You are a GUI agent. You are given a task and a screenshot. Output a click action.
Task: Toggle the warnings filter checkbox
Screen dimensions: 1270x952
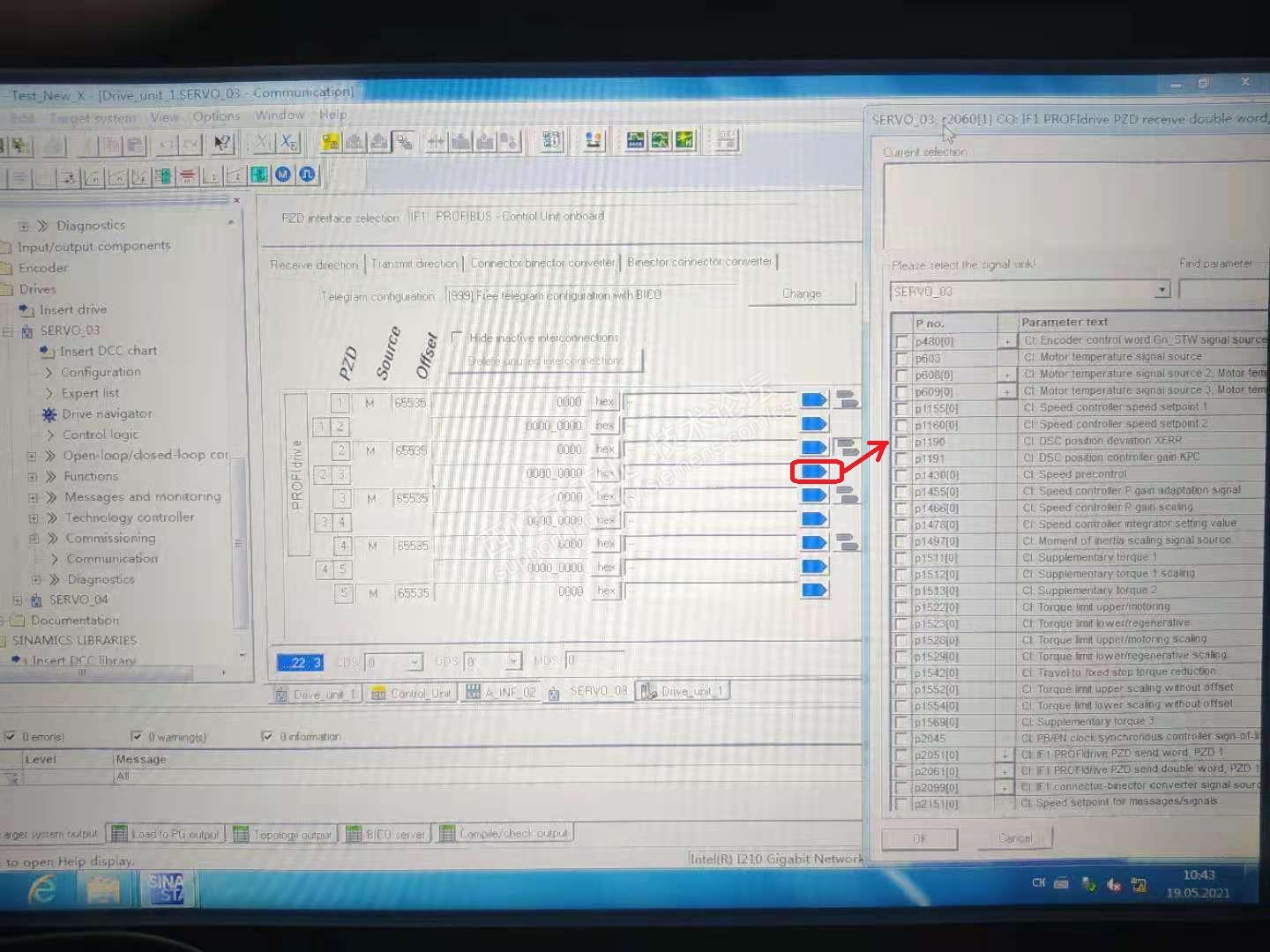click(x=137, y=736)
